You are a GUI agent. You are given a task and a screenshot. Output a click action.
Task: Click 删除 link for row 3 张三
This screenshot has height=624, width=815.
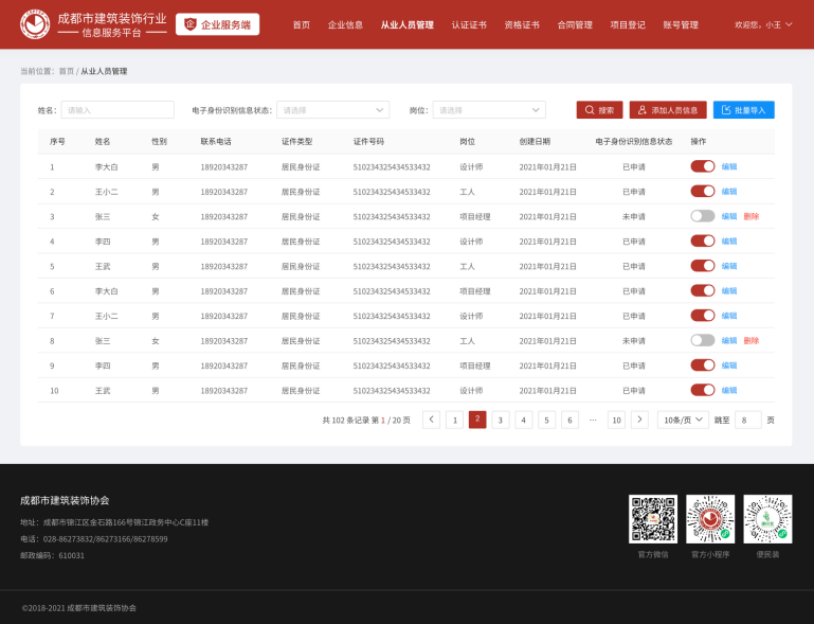[x=751, y=216]
